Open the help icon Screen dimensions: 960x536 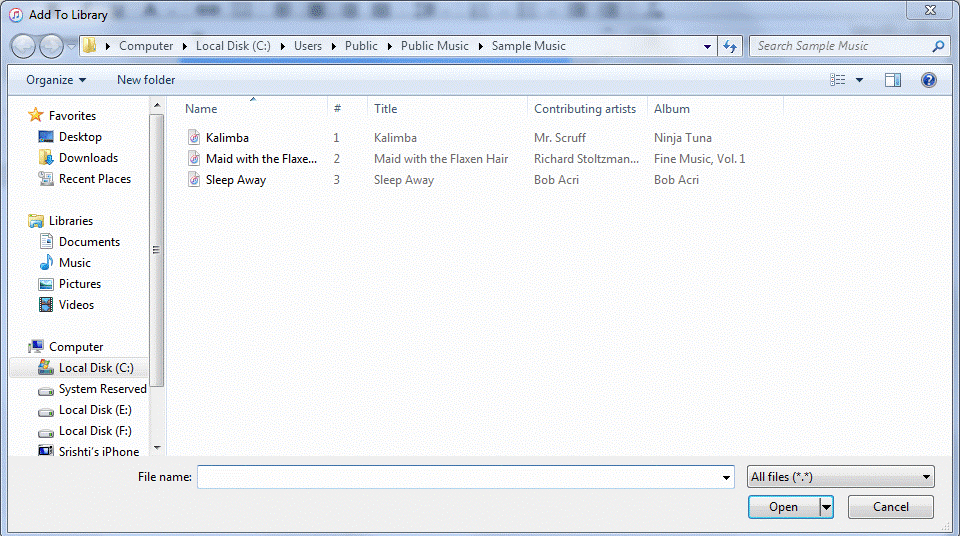tap(929, 80)
